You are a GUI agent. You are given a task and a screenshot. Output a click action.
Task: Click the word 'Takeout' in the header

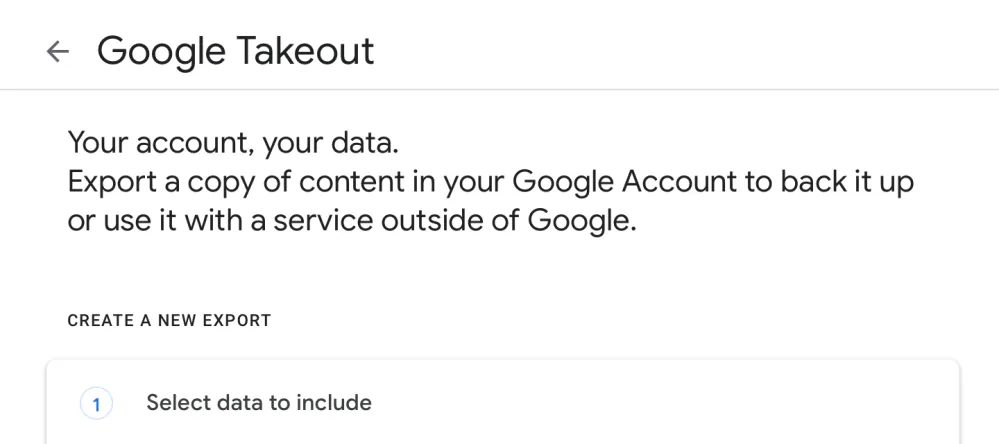coord(306,51)
